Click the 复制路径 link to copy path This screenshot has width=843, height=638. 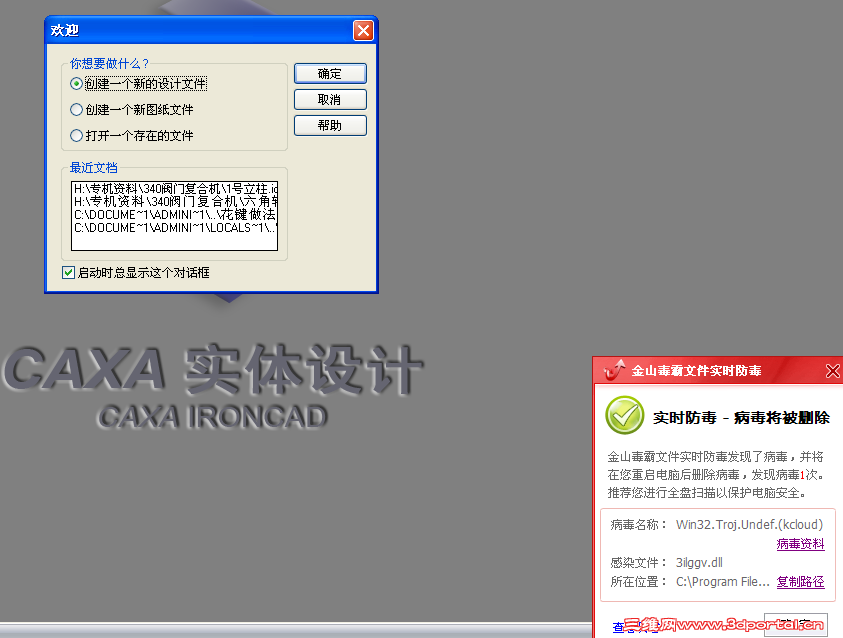click(x=800, y=582)
